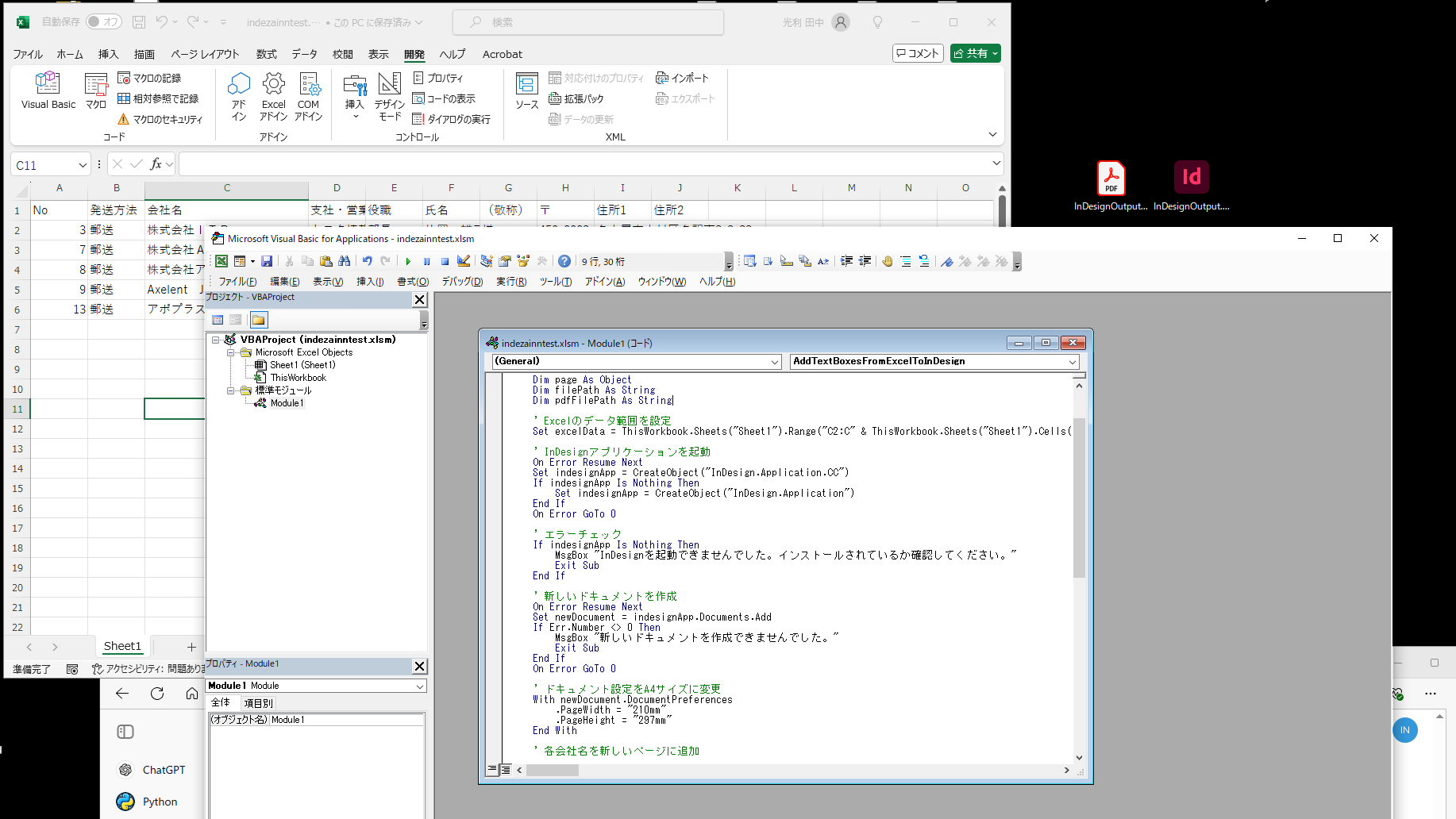Viewport: 1456px width, 819px height.
Task: Toggle Folders view in Project pane
Action: point(259,320)
